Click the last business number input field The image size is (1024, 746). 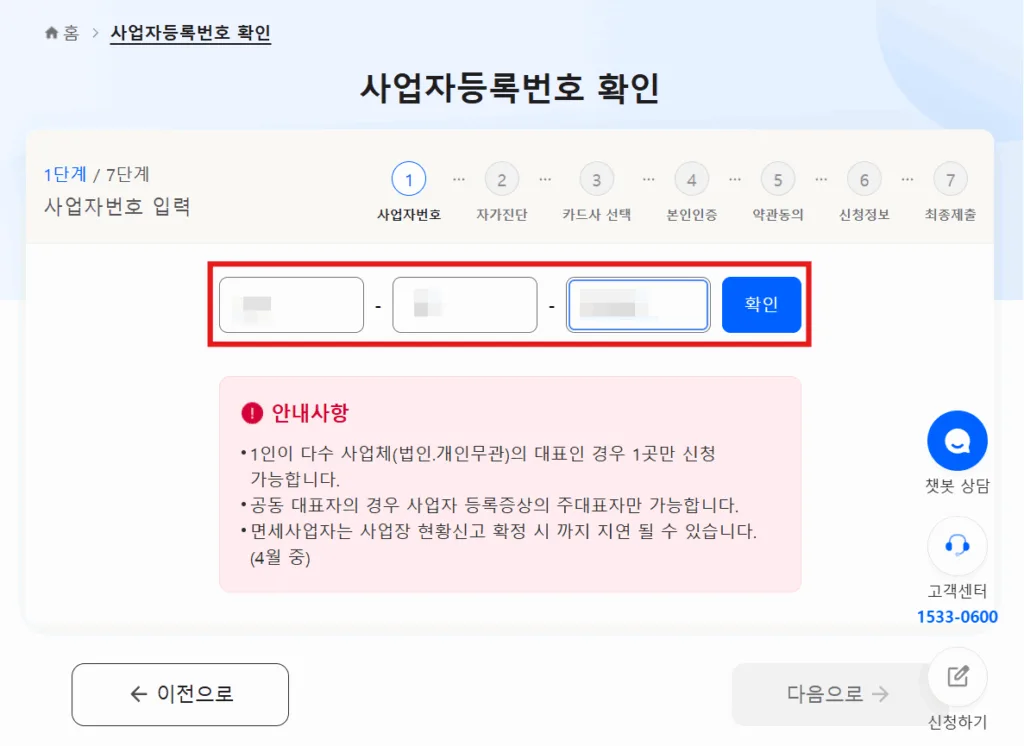pyautogui.click(x=638, y=305)
